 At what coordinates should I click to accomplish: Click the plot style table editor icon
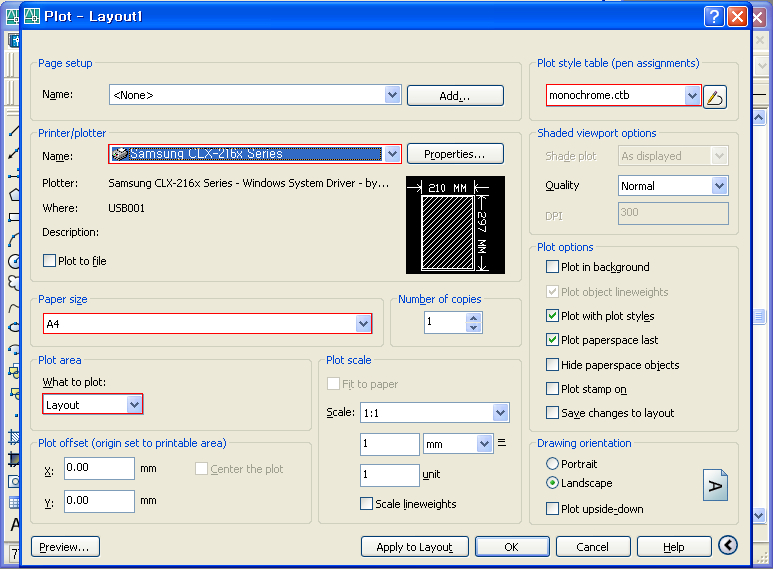pyautogui.click(x=714, y=96)
